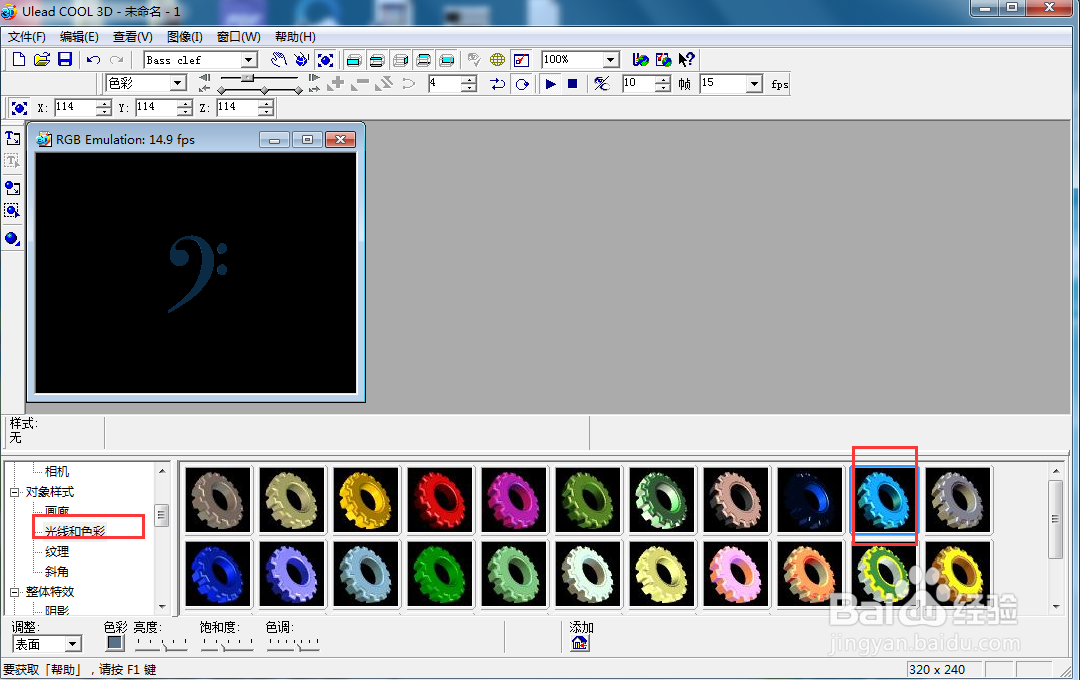The image size is (1080, 680).
Task: Click the 添加 add icon
Action: [x=580, y=643]
